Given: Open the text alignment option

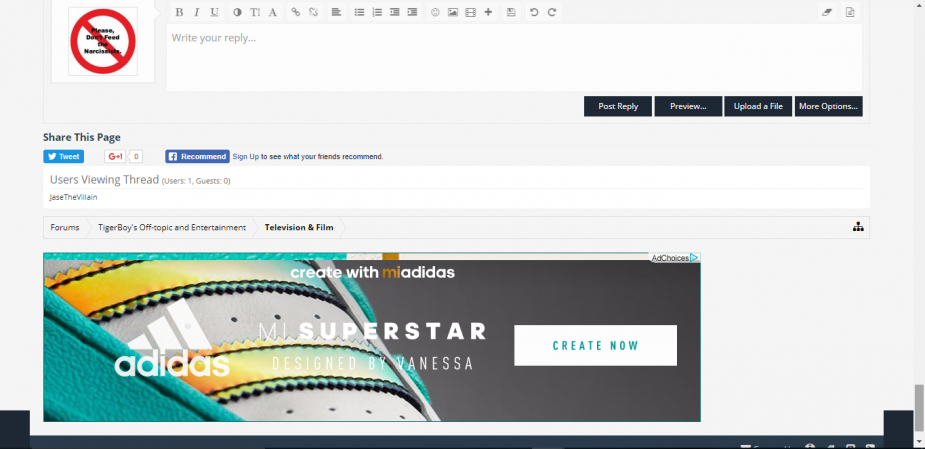Looking at the screenshot, I should (x=336, y=12).
